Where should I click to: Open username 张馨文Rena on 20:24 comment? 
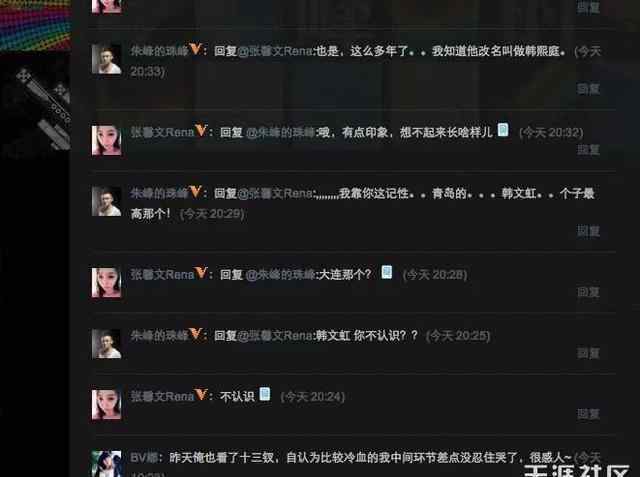[162, 396]
